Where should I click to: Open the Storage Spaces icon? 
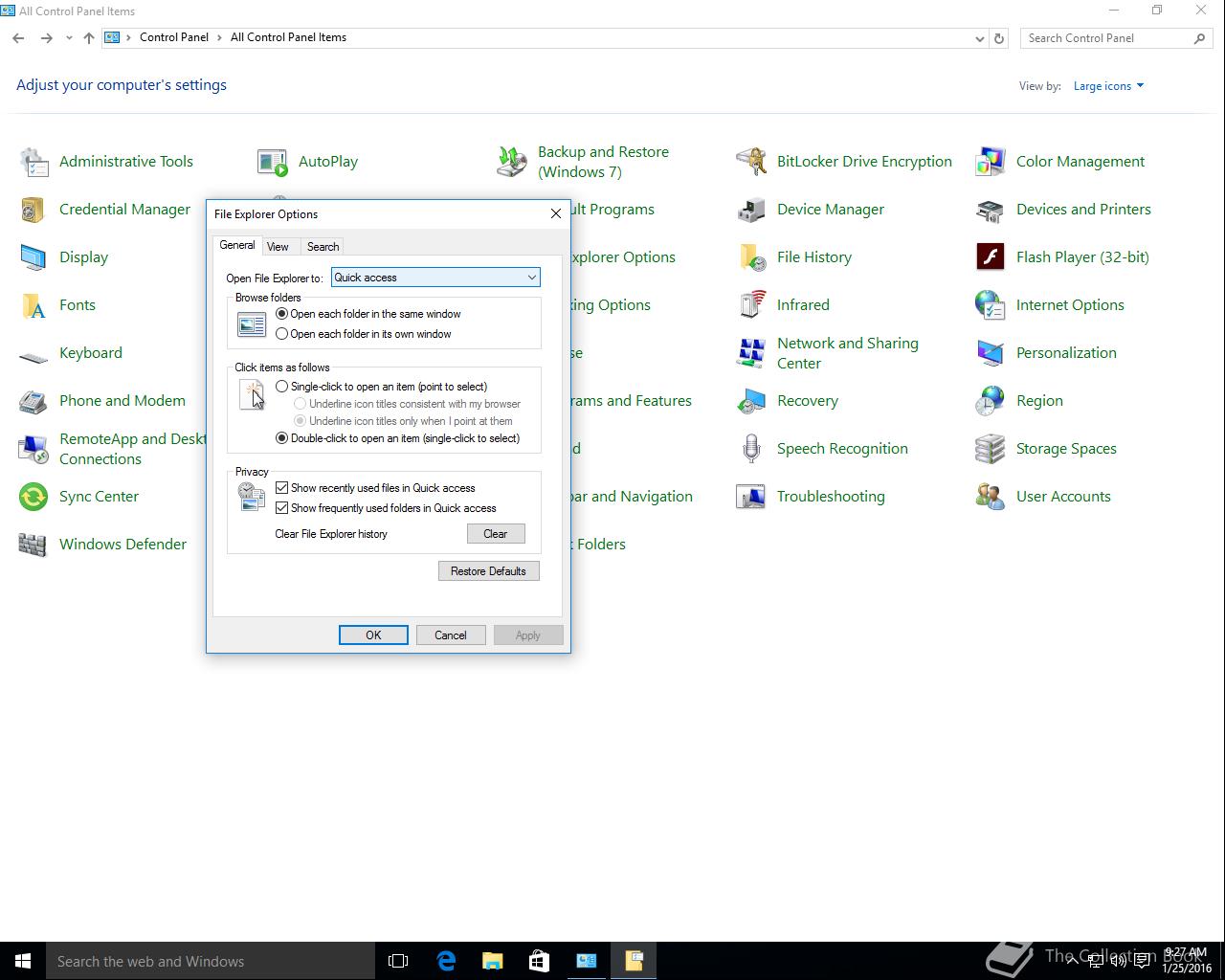tap(991, 449)
